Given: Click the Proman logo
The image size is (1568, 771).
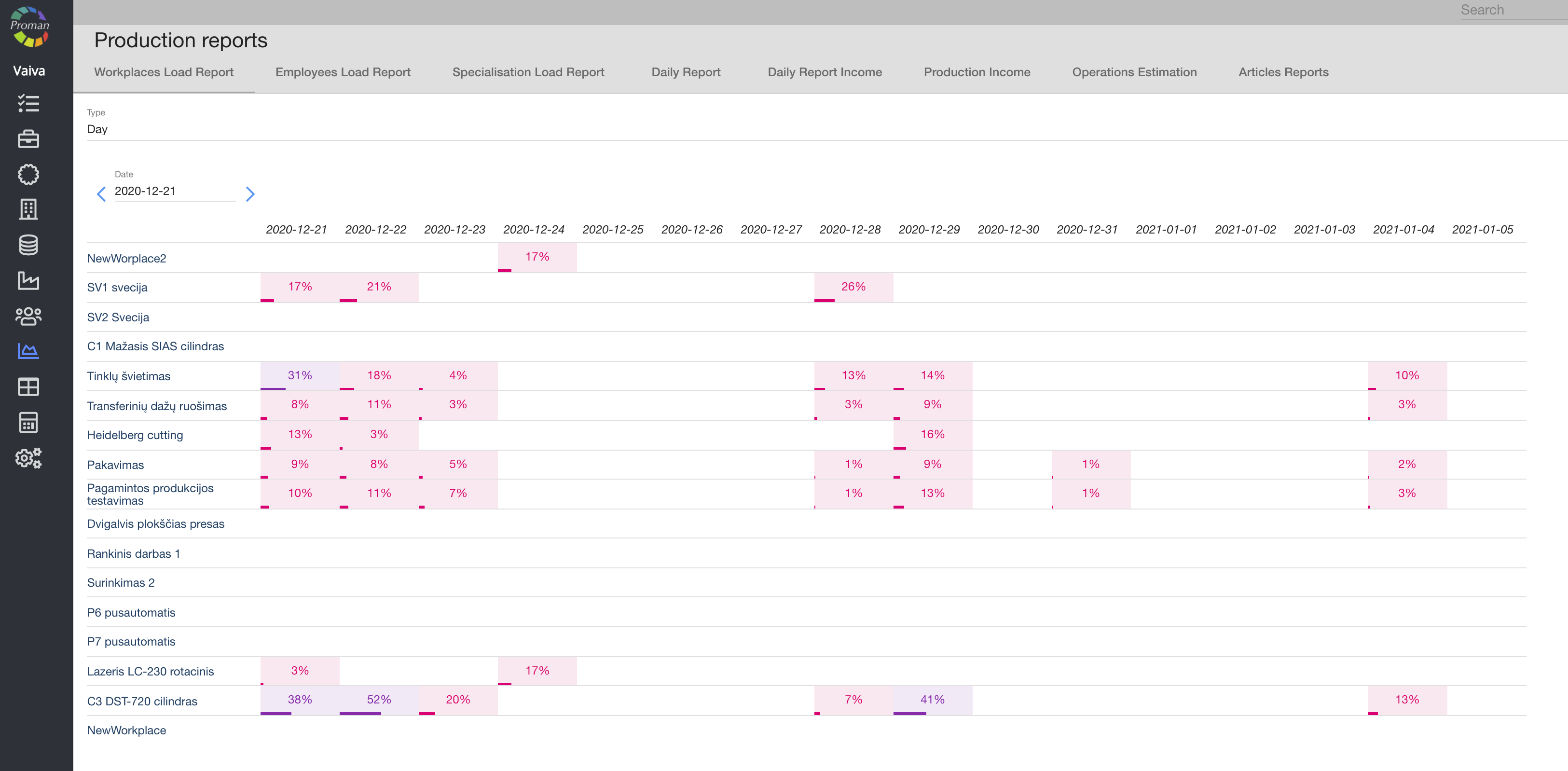Looking at the screenshot, I should [29, 27].
